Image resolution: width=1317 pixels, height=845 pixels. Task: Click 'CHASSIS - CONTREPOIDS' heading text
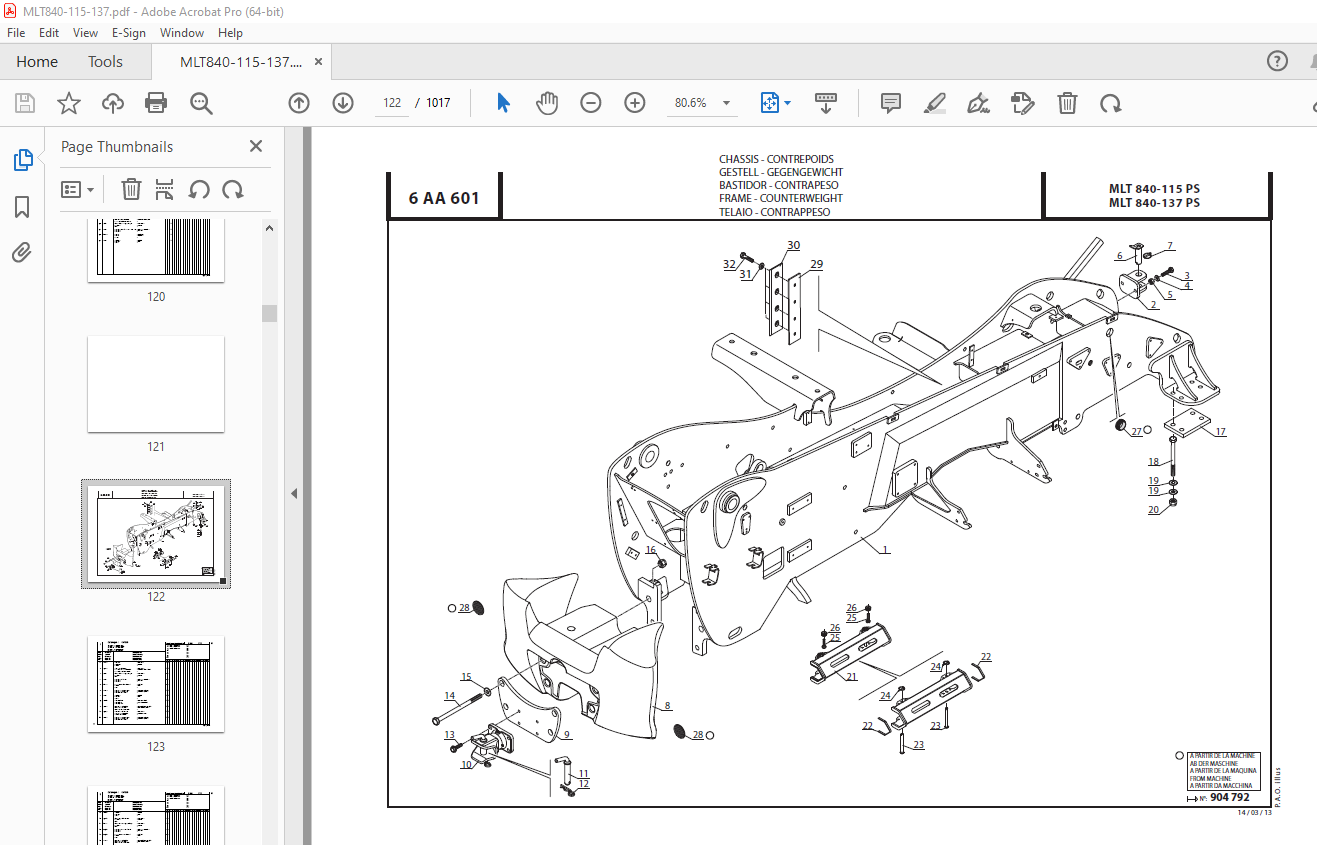pos(776,159)
